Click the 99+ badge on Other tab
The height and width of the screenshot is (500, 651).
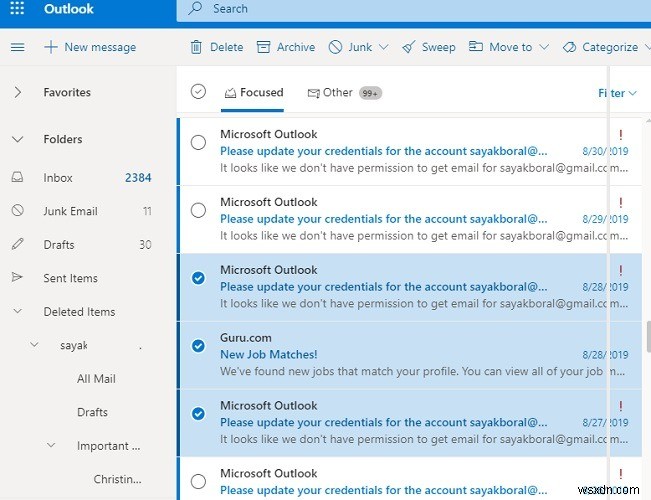pos(370,93)
